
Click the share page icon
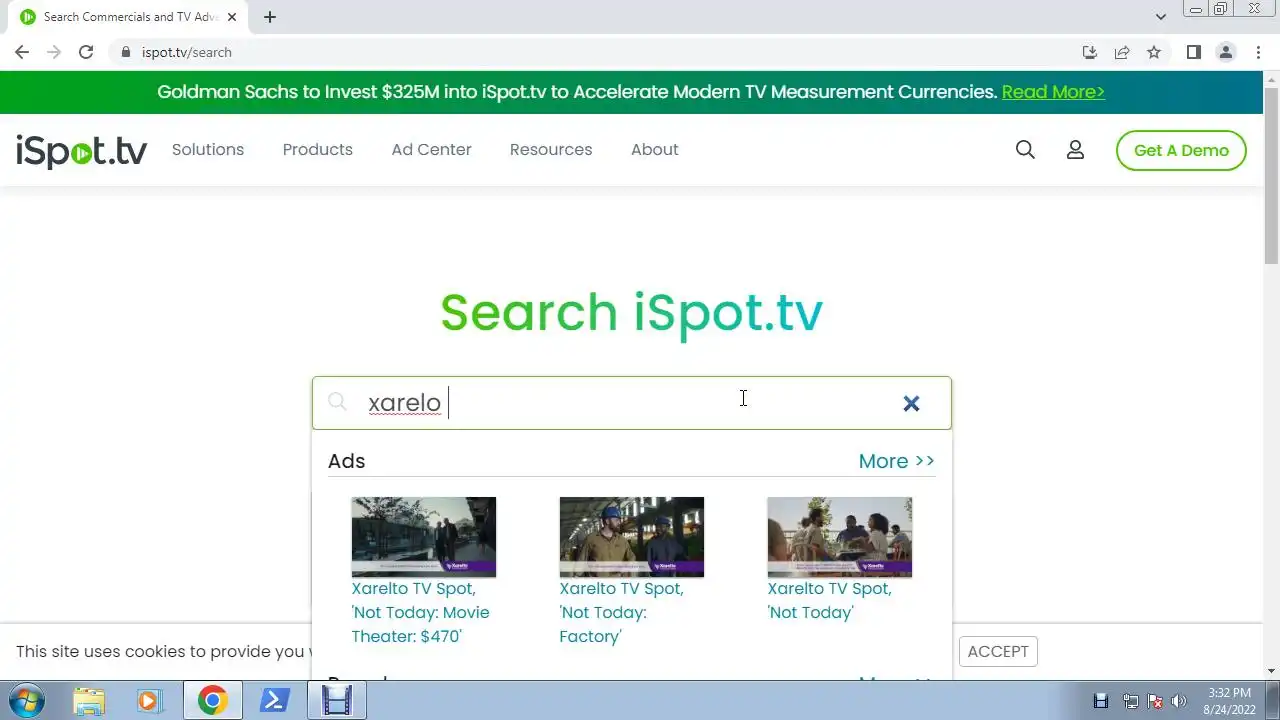click(1122, 52)
